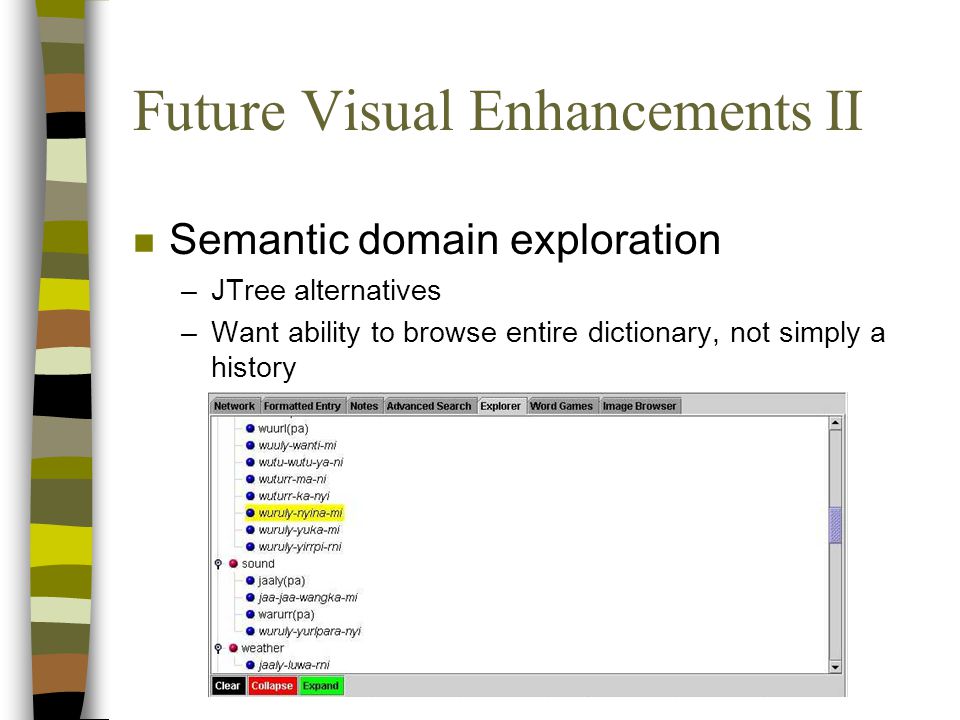This screenshot has height=720, width=960.
Task: Click the blue dot beside jaaly-luwa-rni
Action: click(250, 665)
